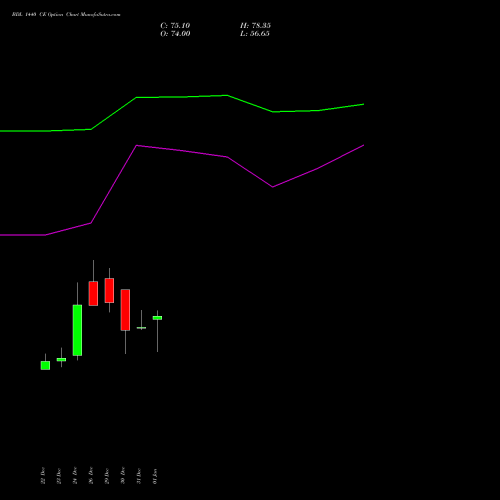Click the purple indicator line
This screenshot has height=500, width=500.
pyautogui.click(x=182, y=151)
